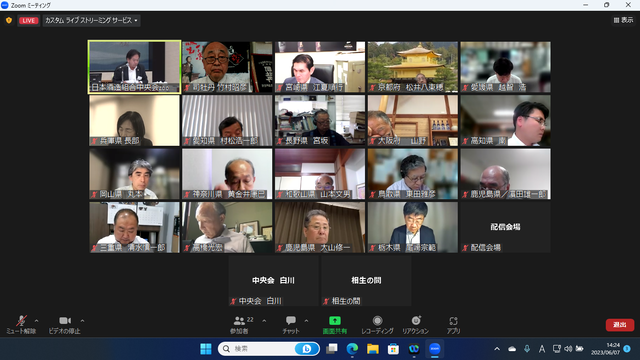Open Microsoft Edge from the taskbar
The height and width of the screenshot is (360, 640).
point(352,349)
